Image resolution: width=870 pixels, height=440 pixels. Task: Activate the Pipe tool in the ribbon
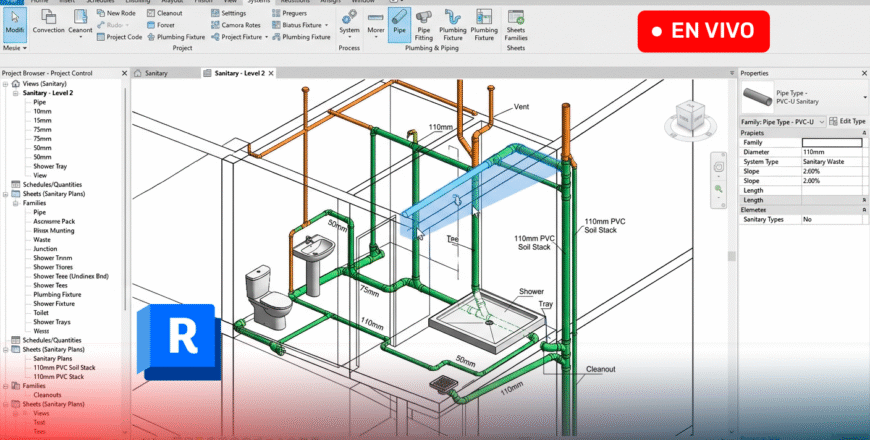click(x=399, y=23)
